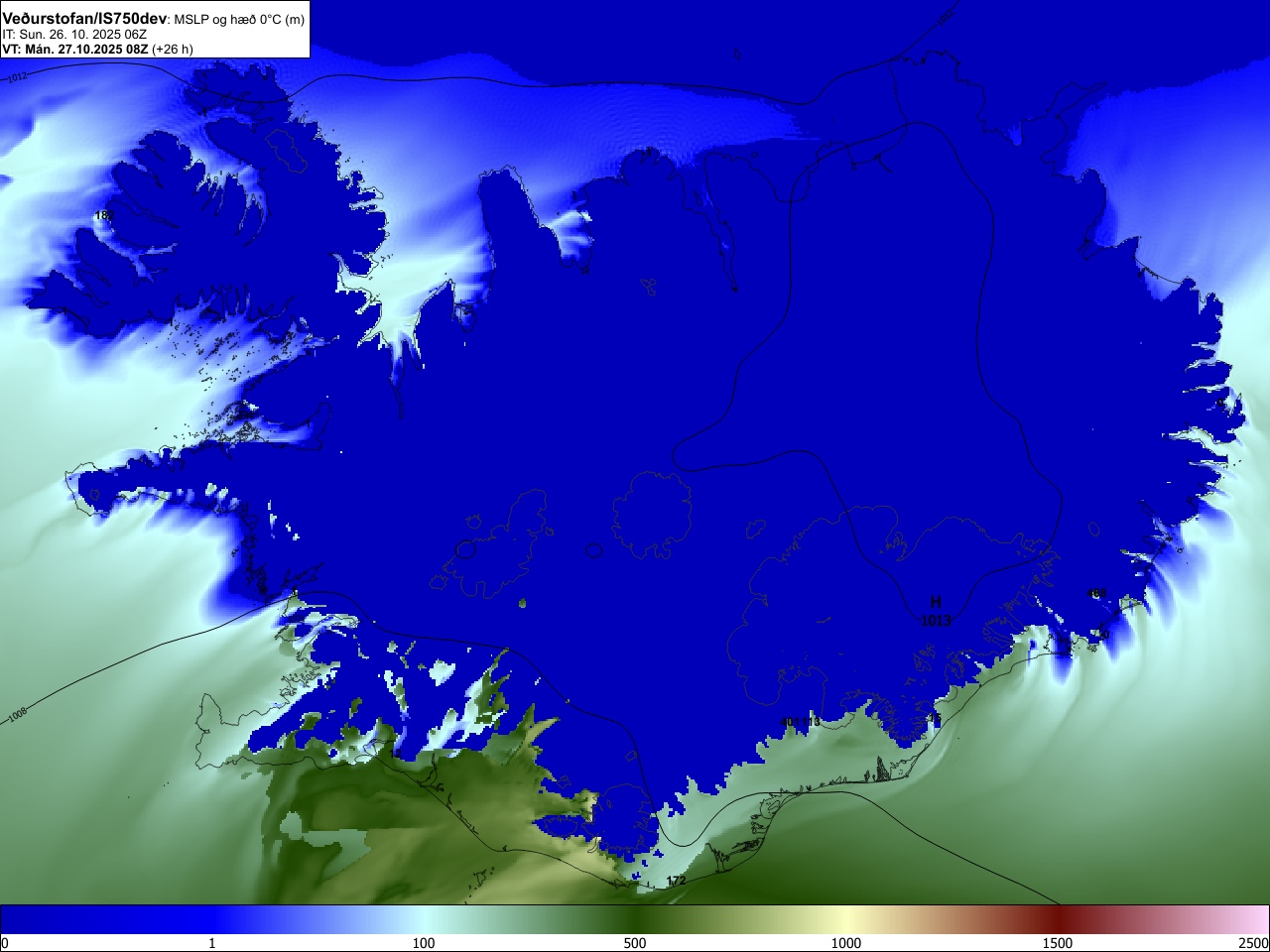Viewport: 1270px width, 952px height.
Task: Click the 1013 pressure value label
Action: (936, 621)
